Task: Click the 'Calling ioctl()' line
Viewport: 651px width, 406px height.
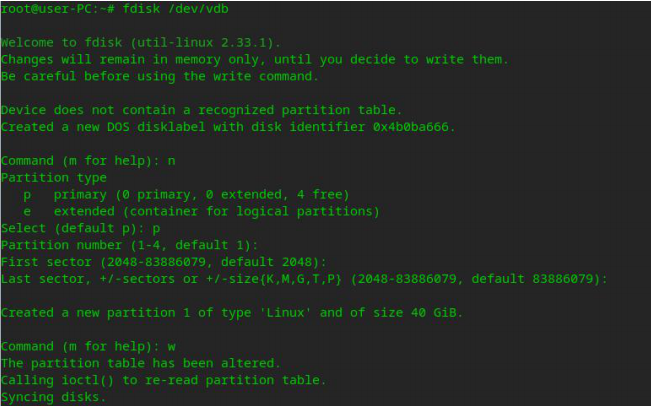Action: (x=161, y=380)
